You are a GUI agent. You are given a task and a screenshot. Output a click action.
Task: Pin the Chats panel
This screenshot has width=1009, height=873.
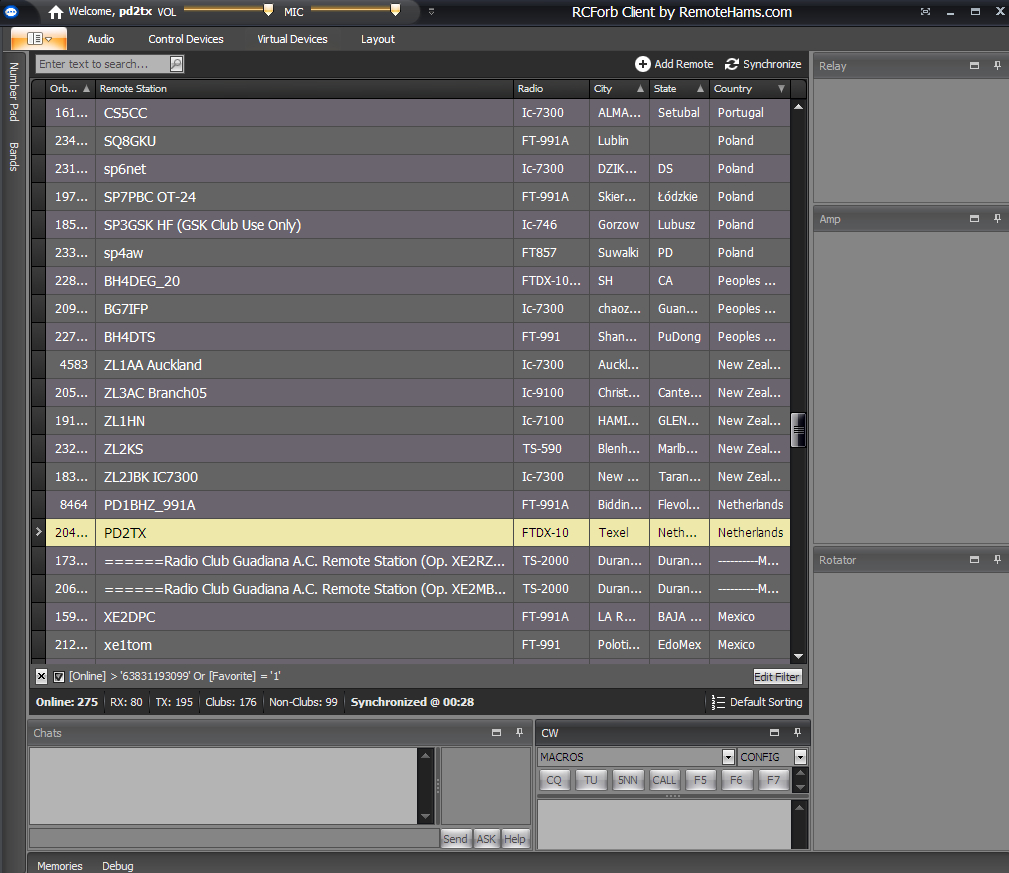(519, 733)
